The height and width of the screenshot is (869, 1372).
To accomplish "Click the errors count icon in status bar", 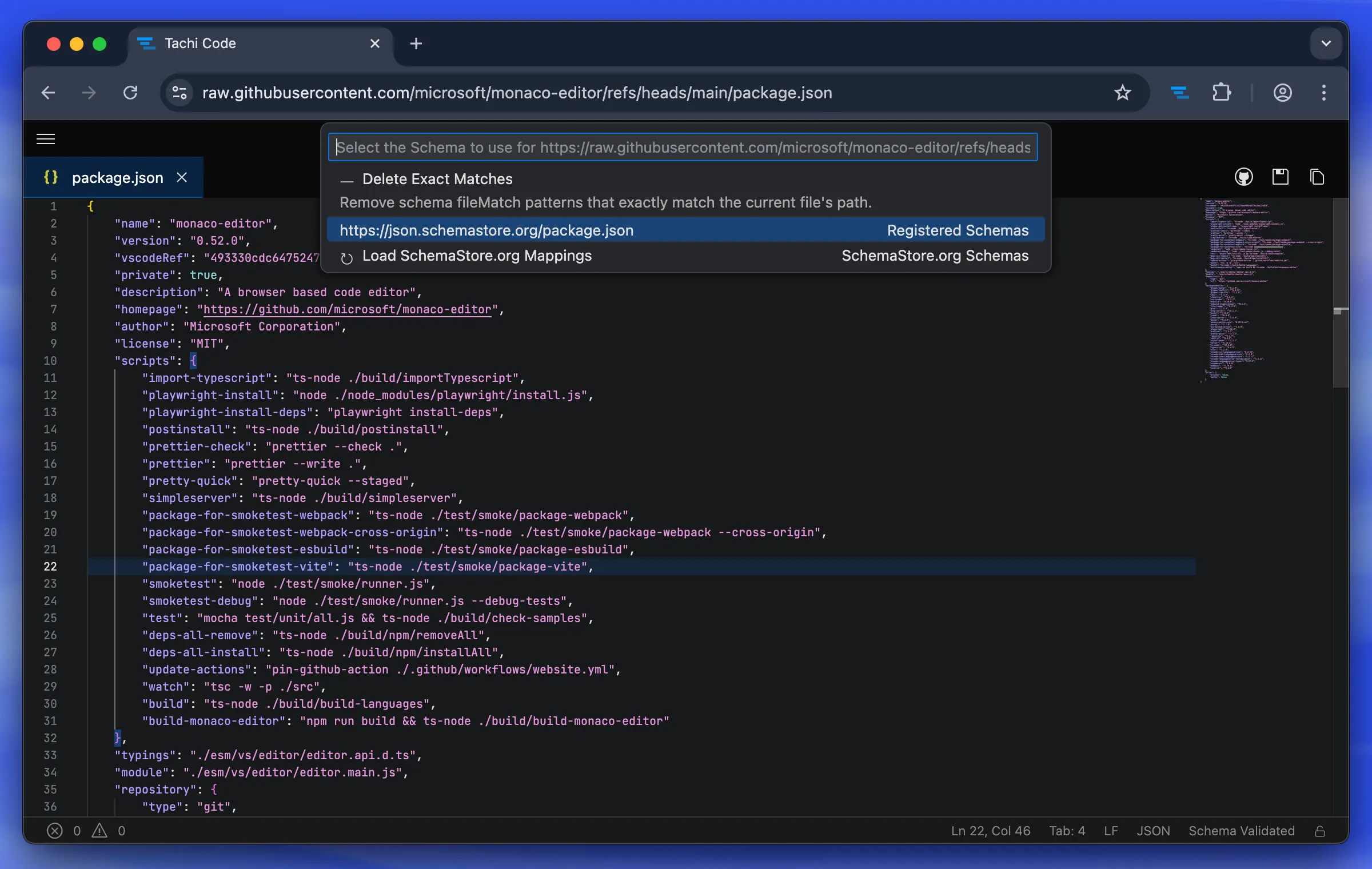I will coord(55,831).
